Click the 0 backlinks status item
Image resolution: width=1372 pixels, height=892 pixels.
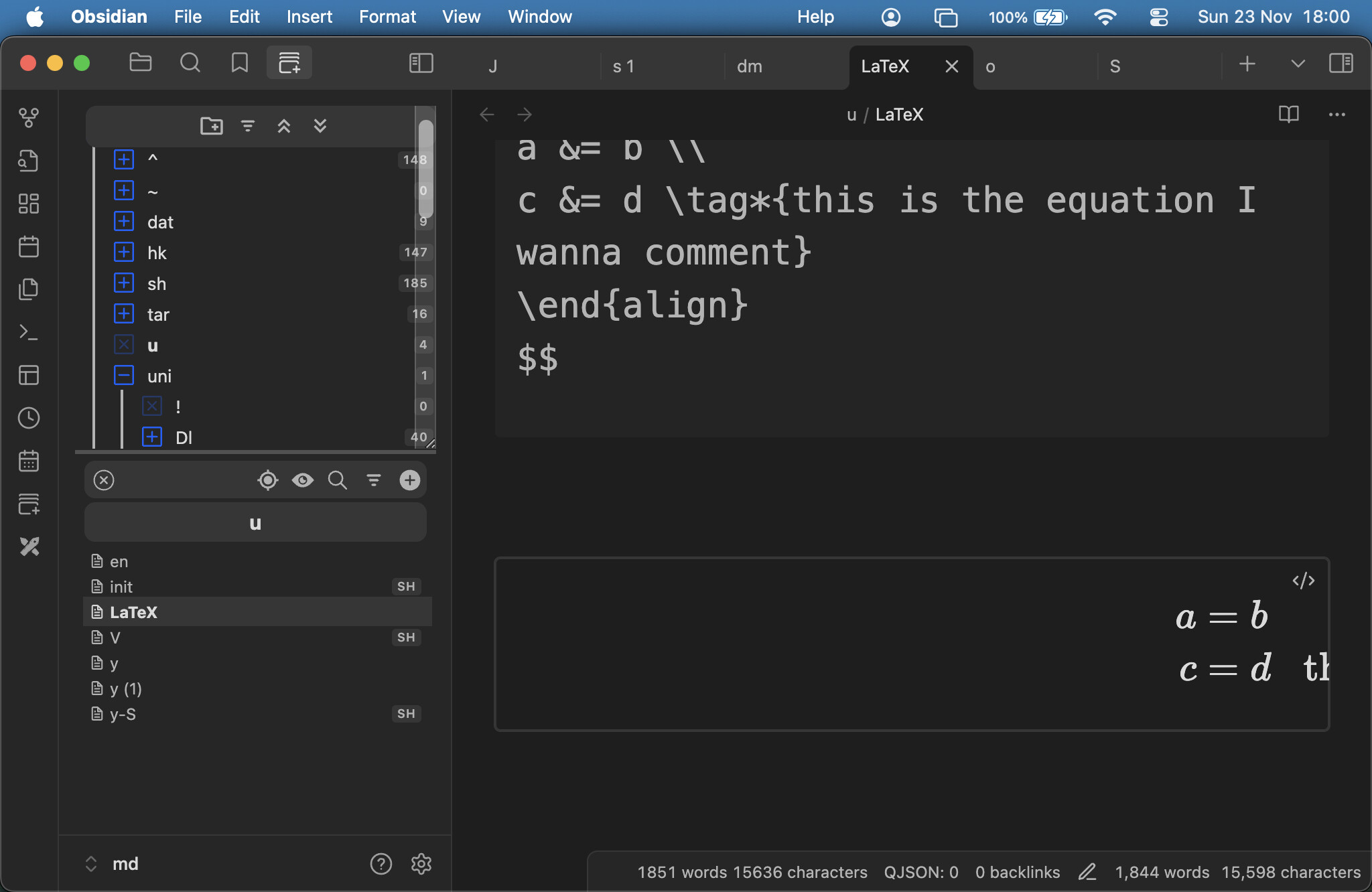(x=1017, y=872)
